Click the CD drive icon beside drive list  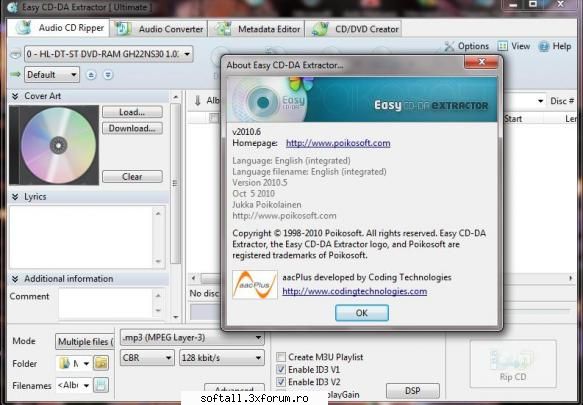[15, 54]
